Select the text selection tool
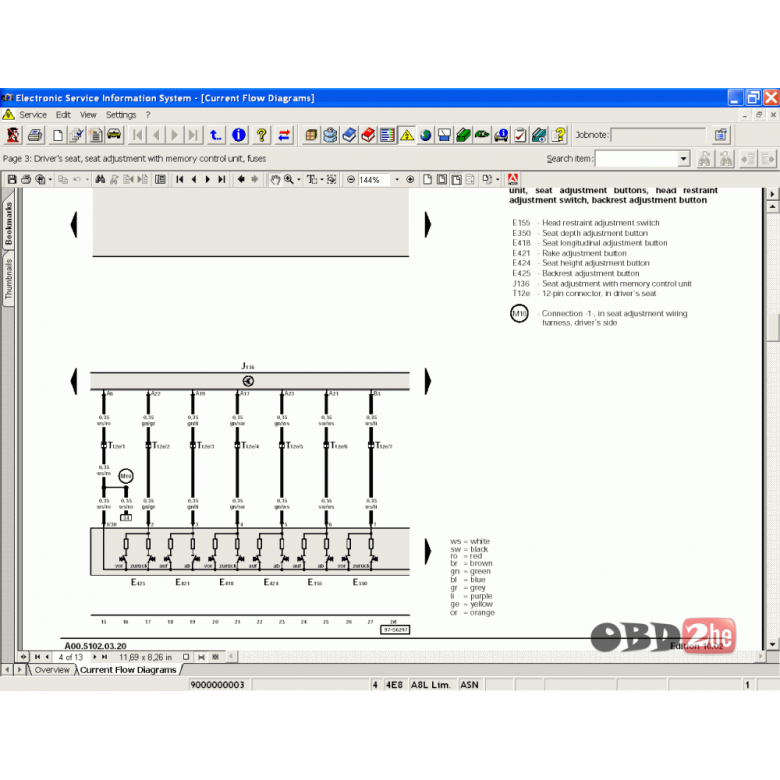Screen dimensions: 780x780 (x=312, y=180)
